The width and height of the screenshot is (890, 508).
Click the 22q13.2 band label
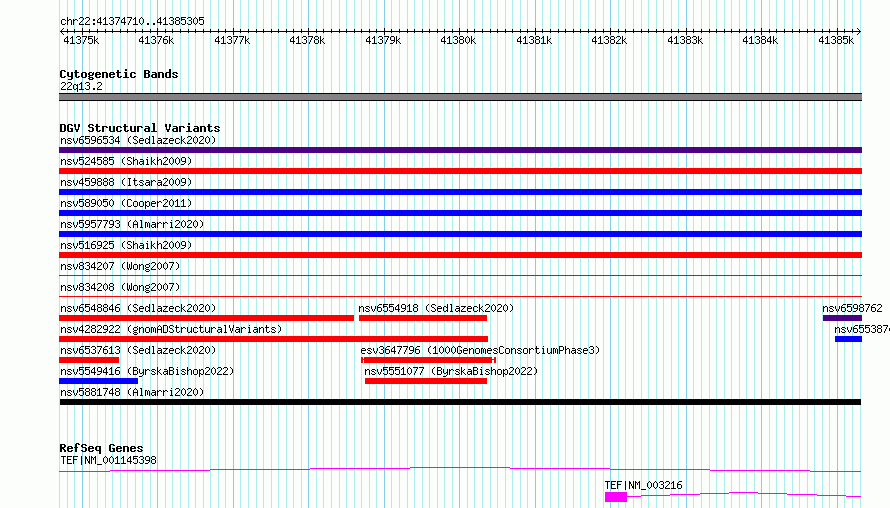coord(81,86)
